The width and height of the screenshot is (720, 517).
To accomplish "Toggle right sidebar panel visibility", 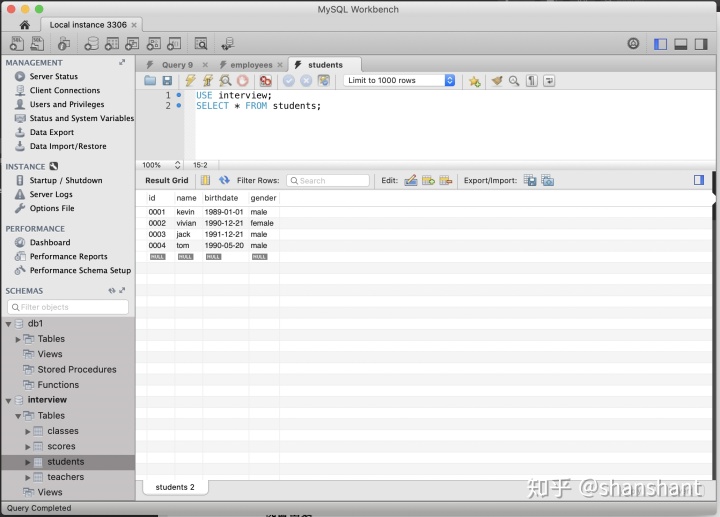I will [701, 44].
